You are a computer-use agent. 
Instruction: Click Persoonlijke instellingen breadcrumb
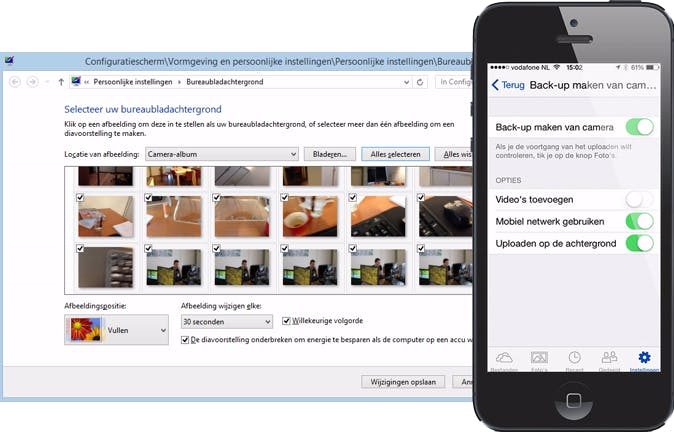click(x=133, y=82)
